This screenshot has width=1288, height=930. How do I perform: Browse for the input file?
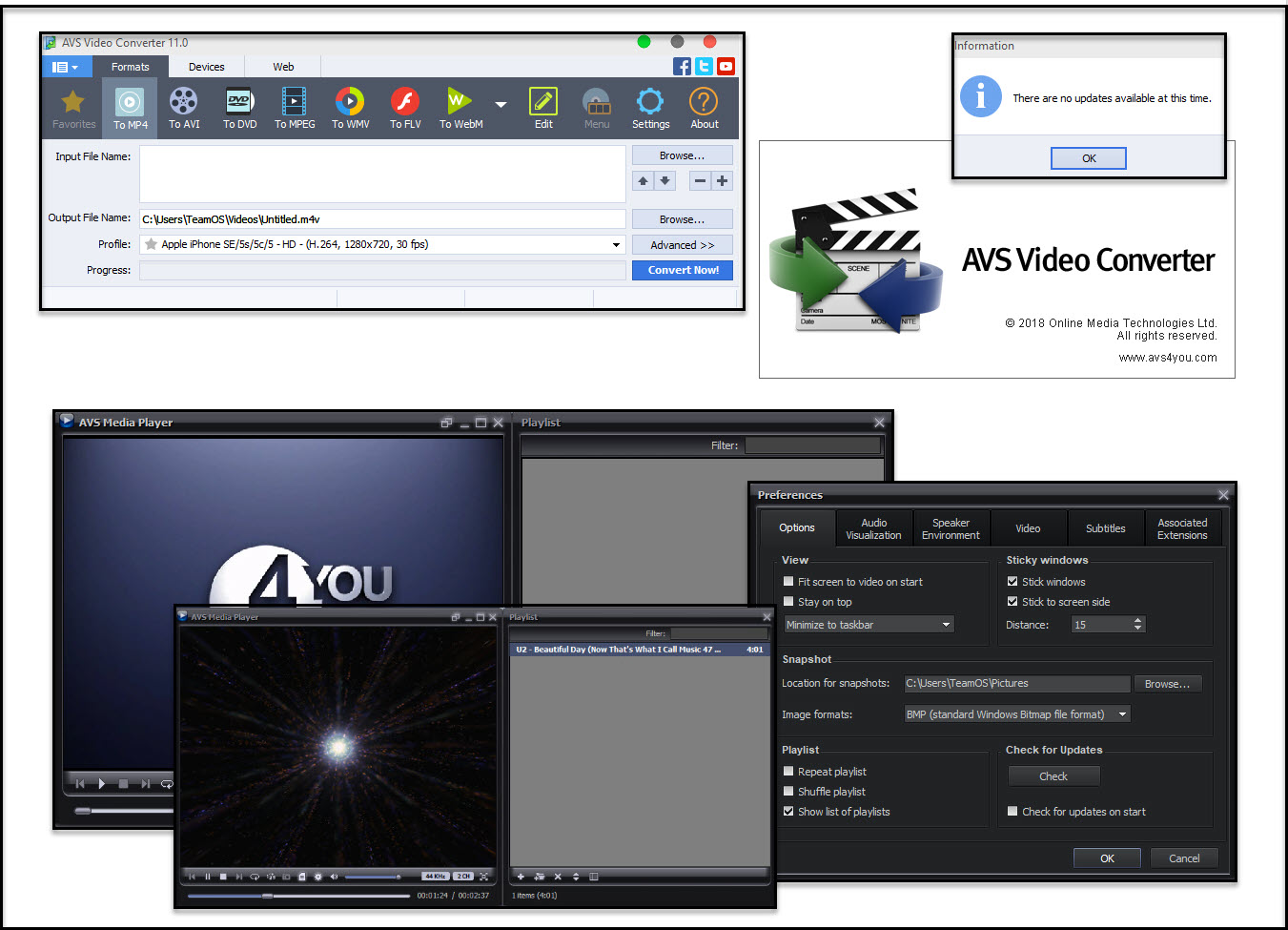(x=683, y=155)
